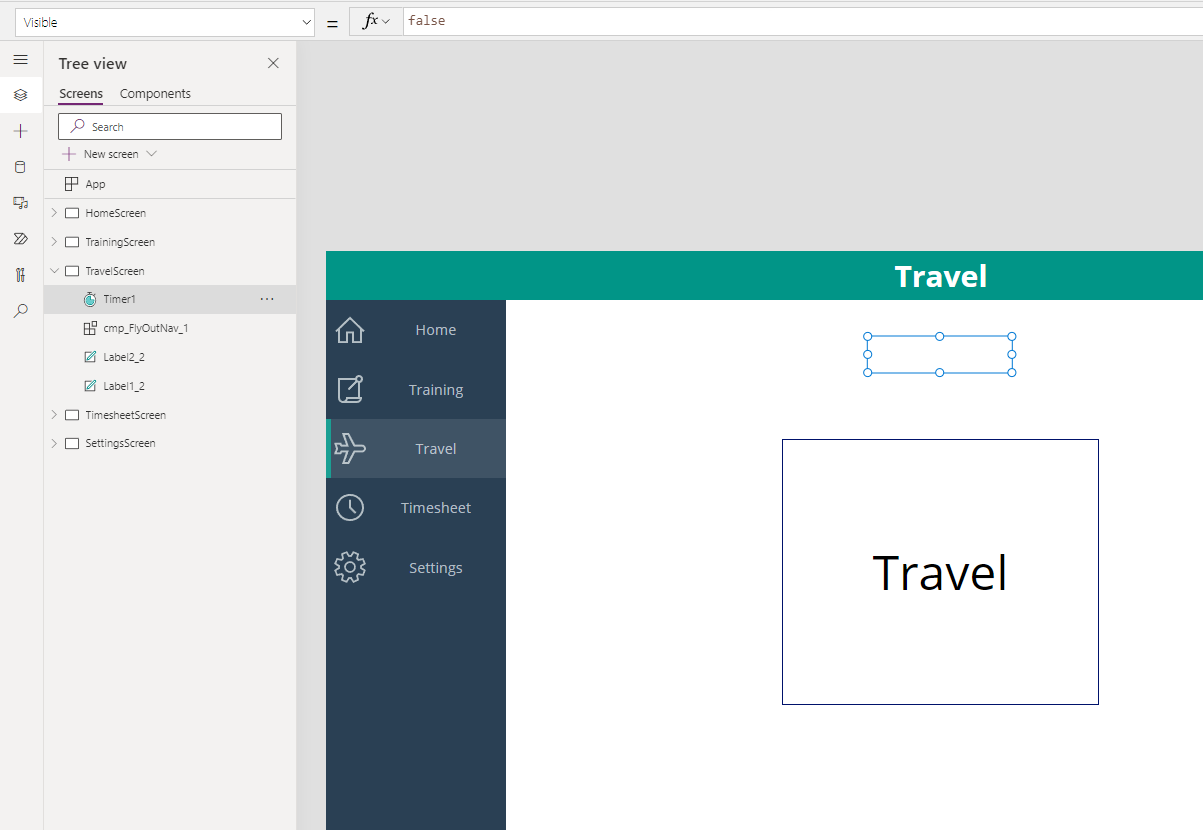Click the Settings gear icon
The width and height of the screenshot is (1203, 830).
point(350,568)
